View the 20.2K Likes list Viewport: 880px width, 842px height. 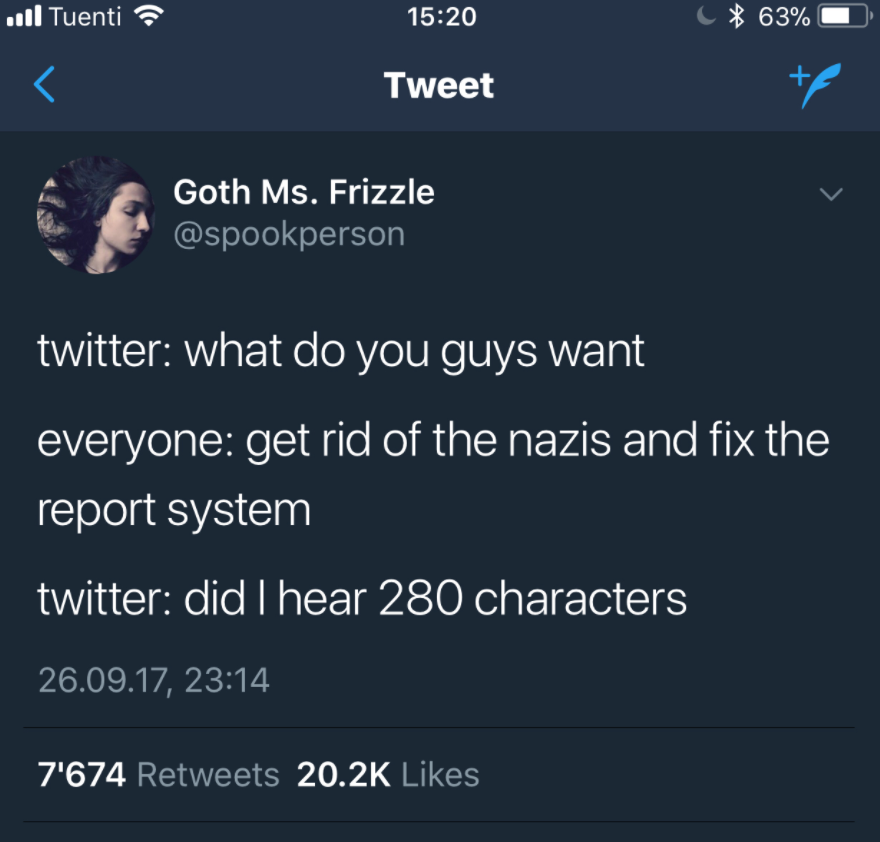(388, 775)
